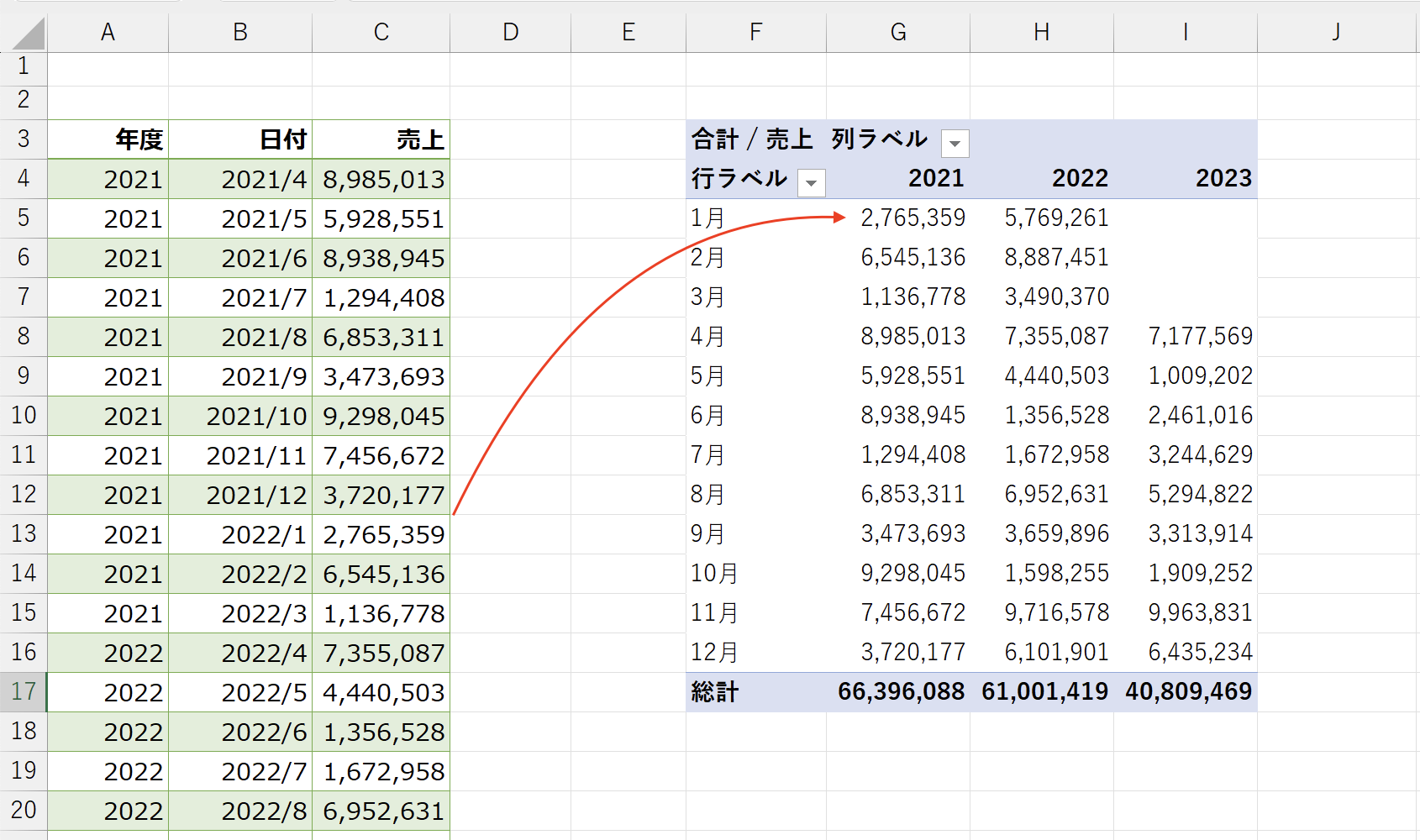Select the 1月 row label

pos(707,218)
